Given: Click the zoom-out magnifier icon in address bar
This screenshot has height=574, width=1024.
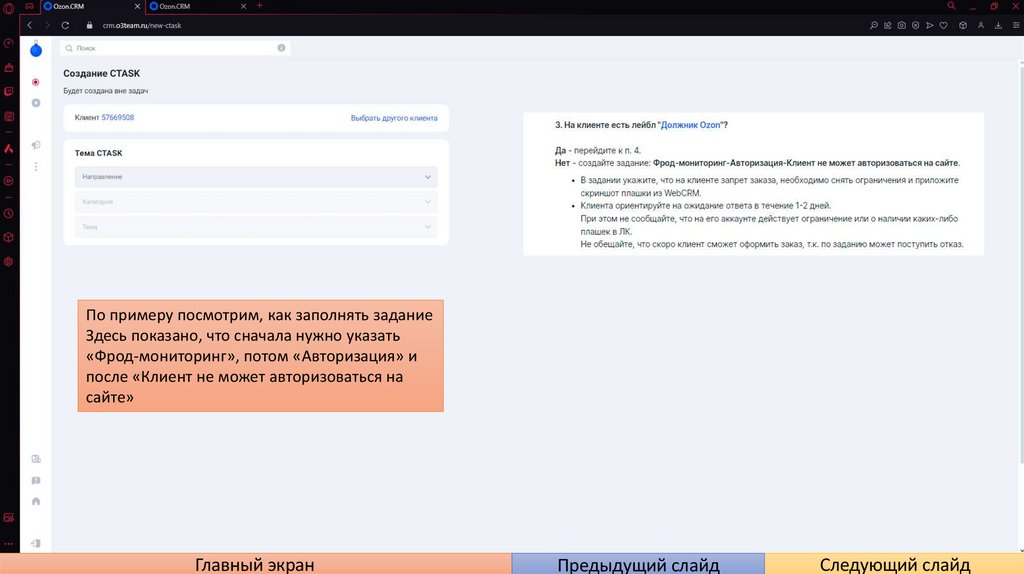Looking at the screenshot, I should coord(874,25).
